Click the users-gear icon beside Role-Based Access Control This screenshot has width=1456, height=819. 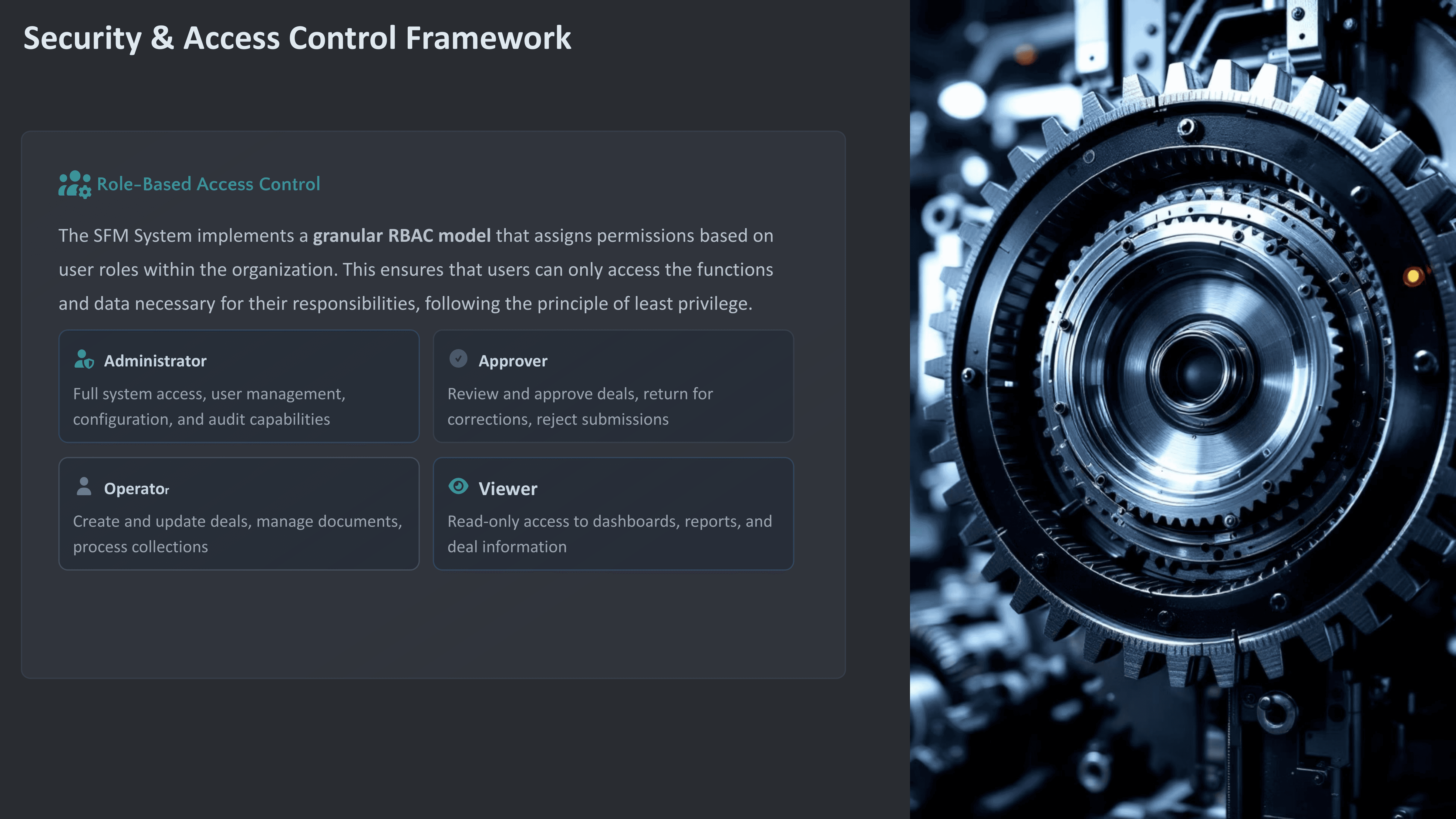coord(75,184)
